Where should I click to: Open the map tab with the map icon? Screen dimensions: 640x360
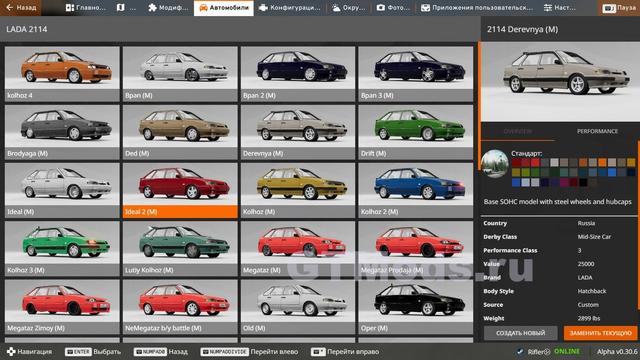[x=126, y=8]
